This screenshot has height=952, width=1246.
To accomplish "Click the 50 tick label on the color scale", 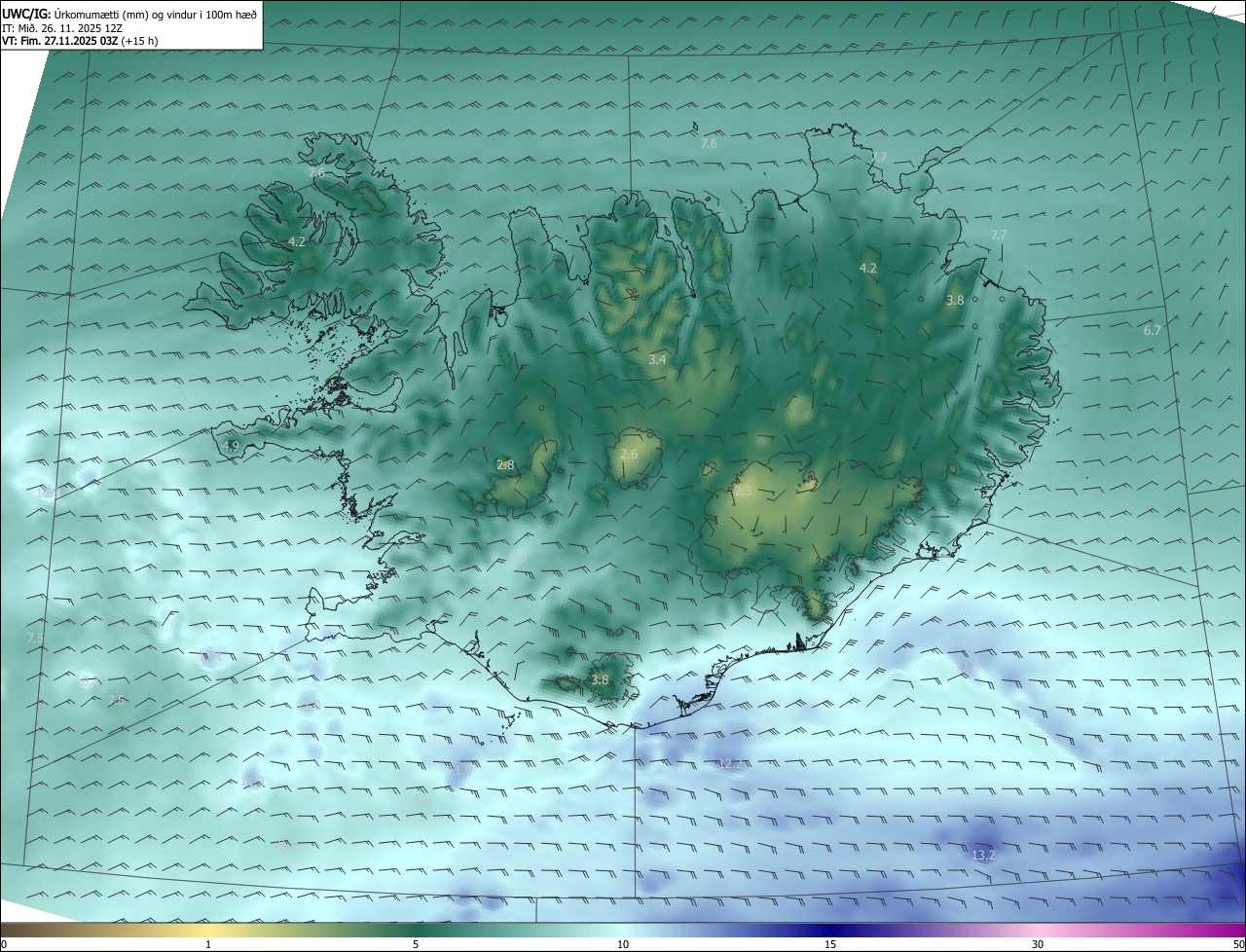I will pos(1238,944).
